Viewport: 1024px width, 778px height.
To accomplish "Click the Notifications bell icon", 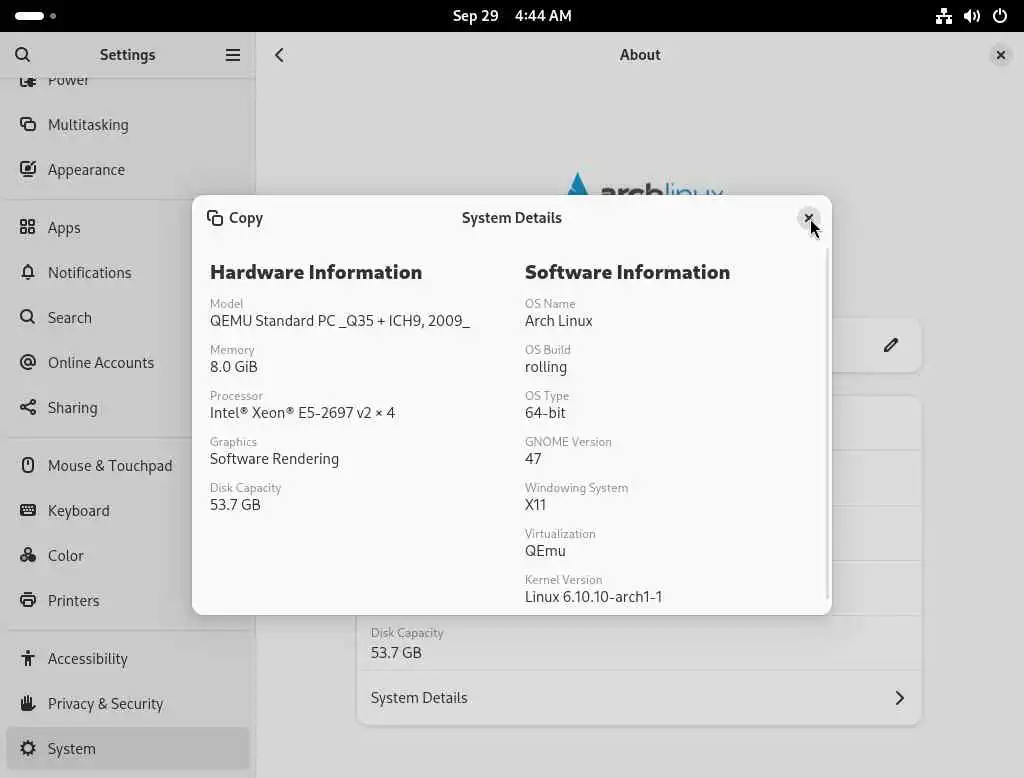I will (x=27, y=272).
